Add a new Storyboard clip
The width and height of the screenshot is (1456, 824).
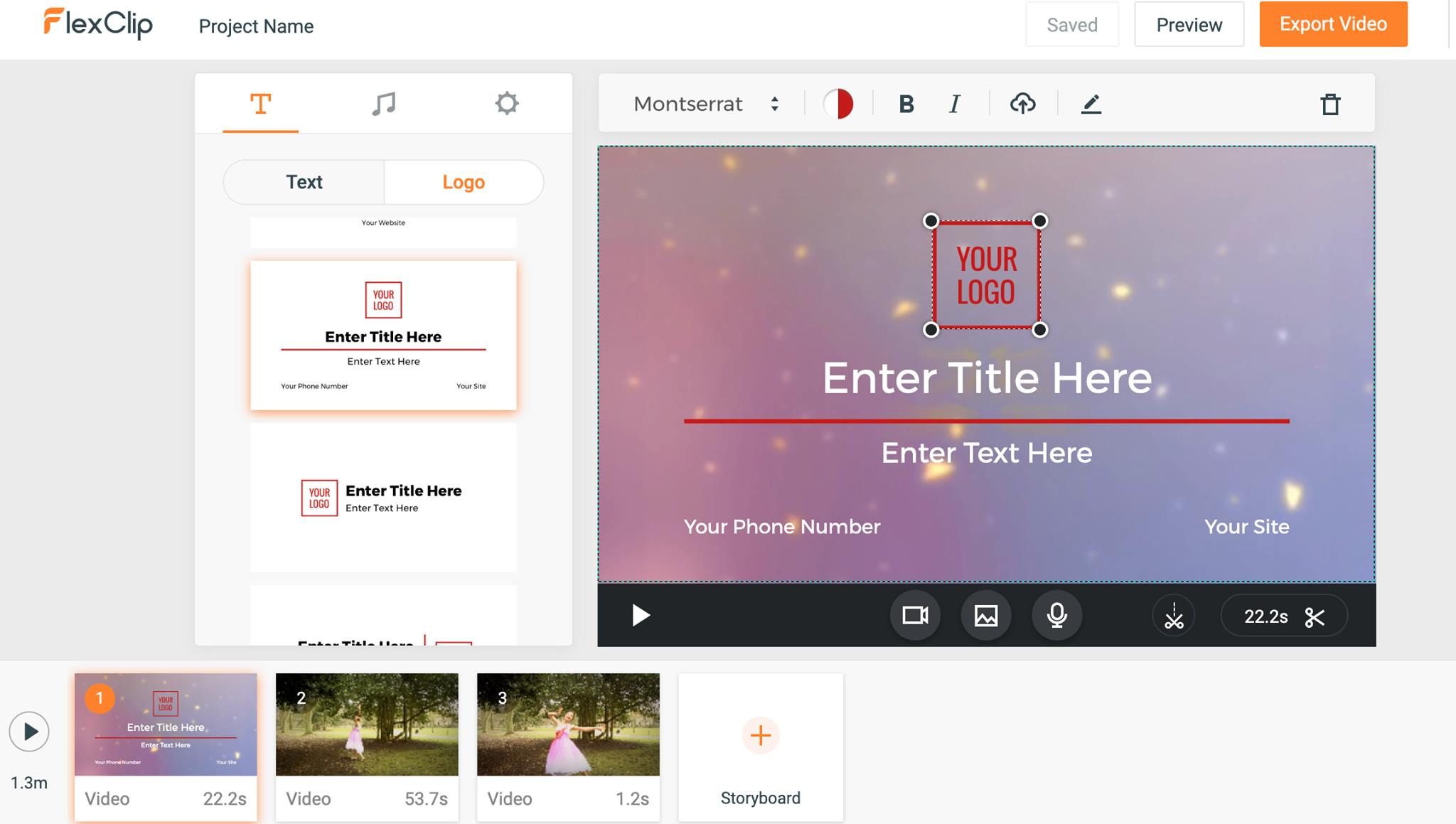point(761,747)
